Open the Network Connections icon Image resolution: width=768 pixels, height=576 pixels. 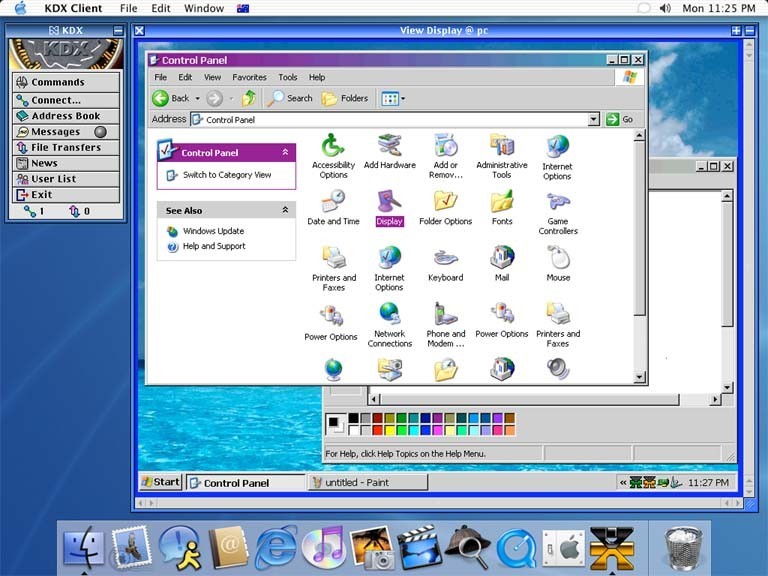click(x=389, y=325)
